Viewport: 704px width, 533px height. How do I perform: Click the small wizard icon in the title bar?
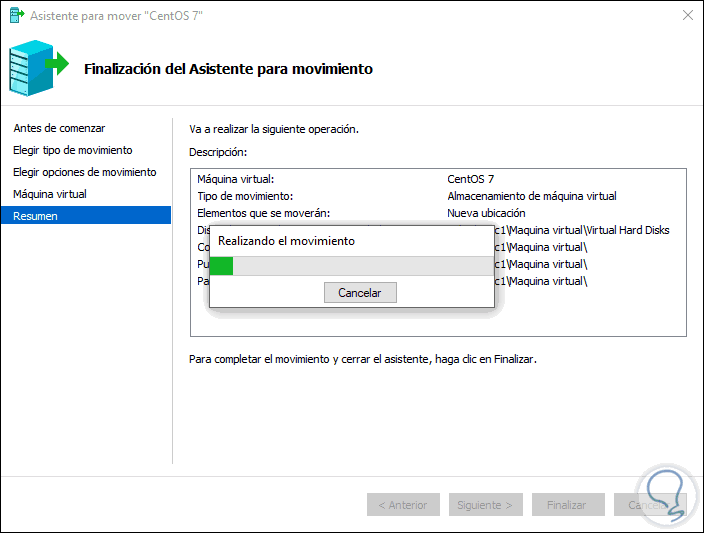[x=17, y=15]
